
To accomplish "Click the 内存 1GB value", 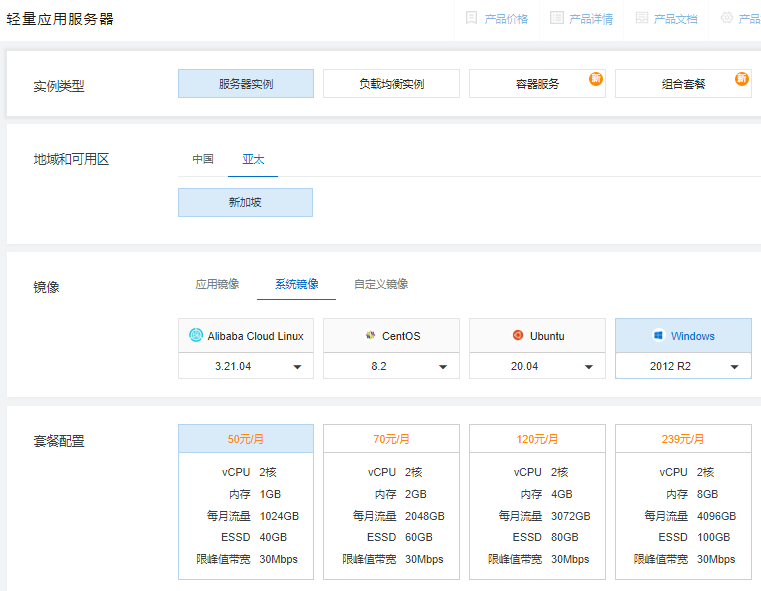I will point(270,494).
